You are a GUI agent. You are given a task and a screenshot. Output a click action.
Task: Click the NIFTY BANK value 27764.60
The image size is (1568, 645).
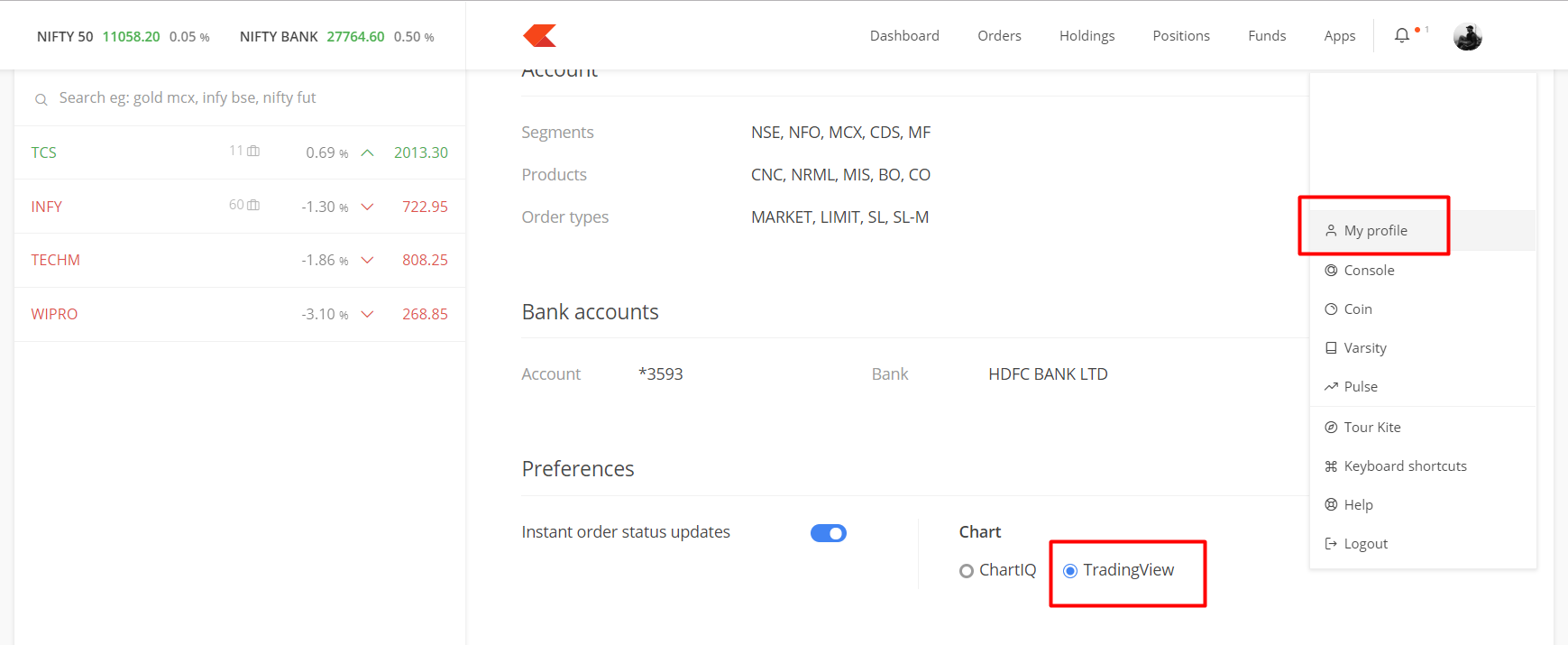point(355,37)
